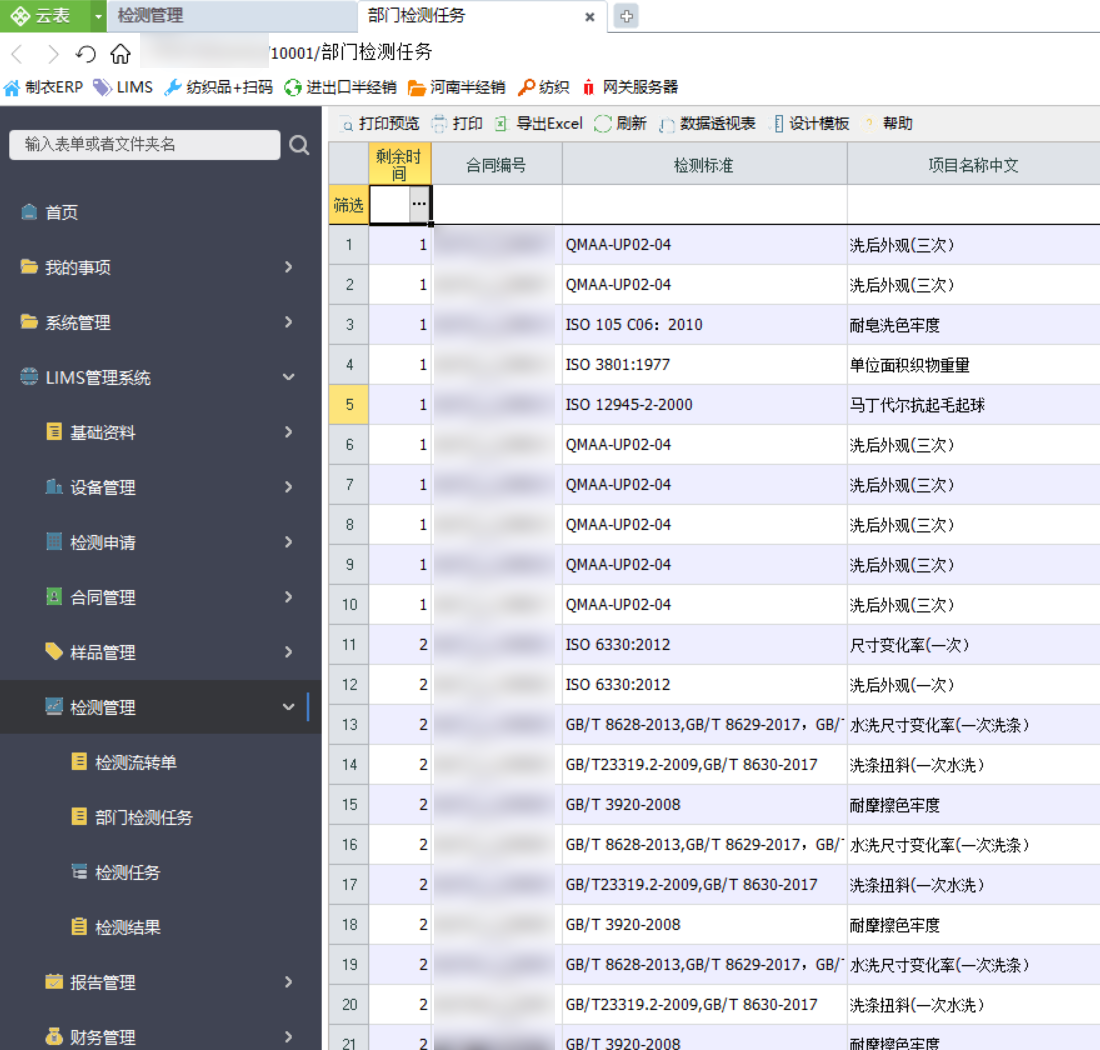Click 检测标准 column header
Image resolution: width=1100 pixels, height=1050 pixels.
point(704,165)
